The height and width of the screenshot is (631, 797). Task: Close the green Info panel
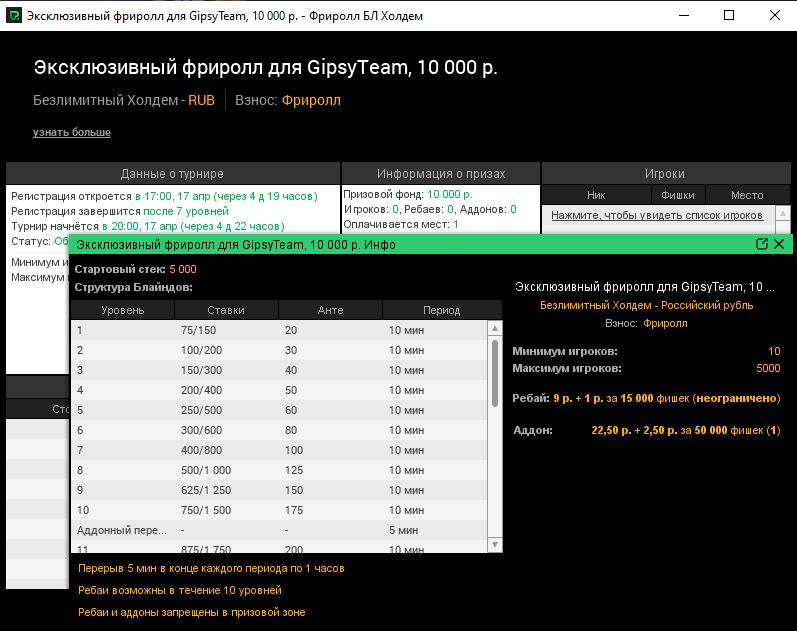click(x=779, y=244)
